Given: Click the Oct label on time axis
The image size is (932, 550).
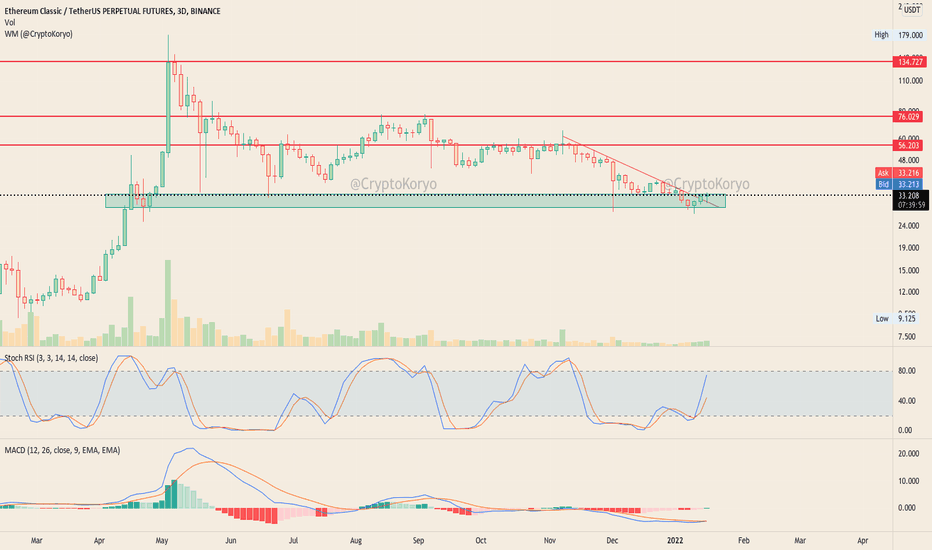Looking at the screenshot, I should click(481, 540).
